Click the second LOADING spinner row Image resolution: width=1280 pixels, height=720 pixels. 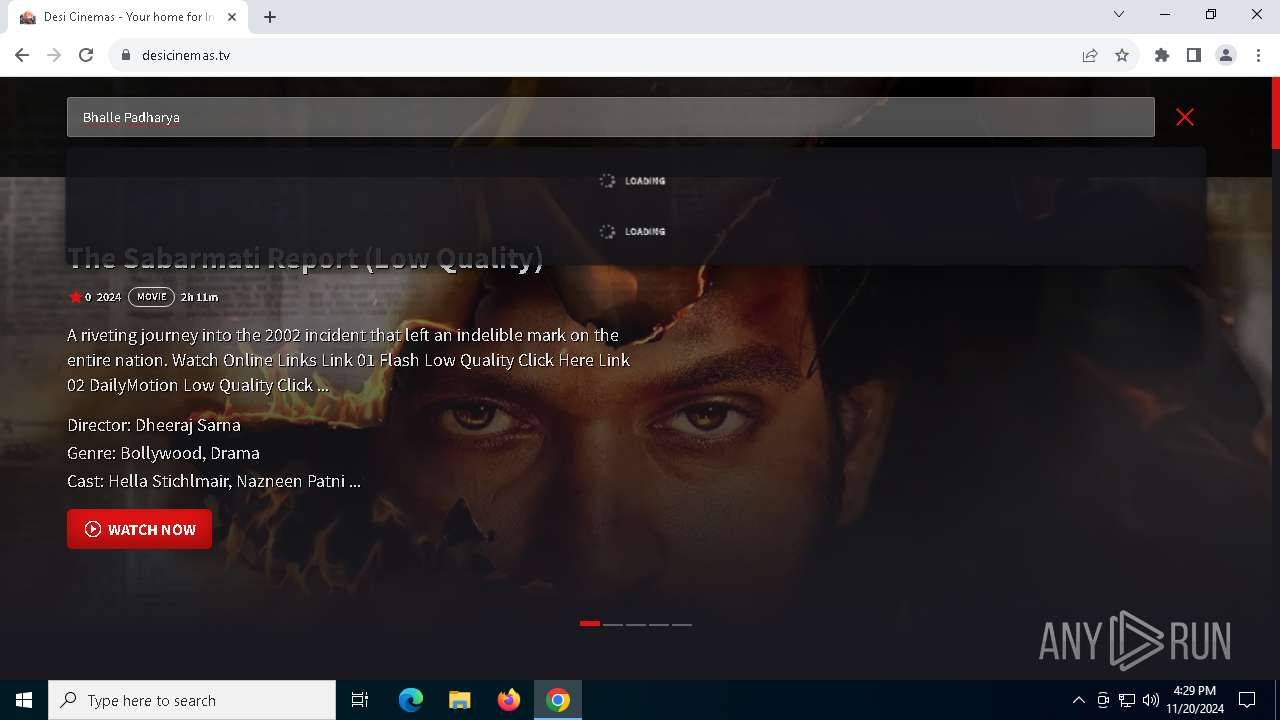click(x=632, y=231)
